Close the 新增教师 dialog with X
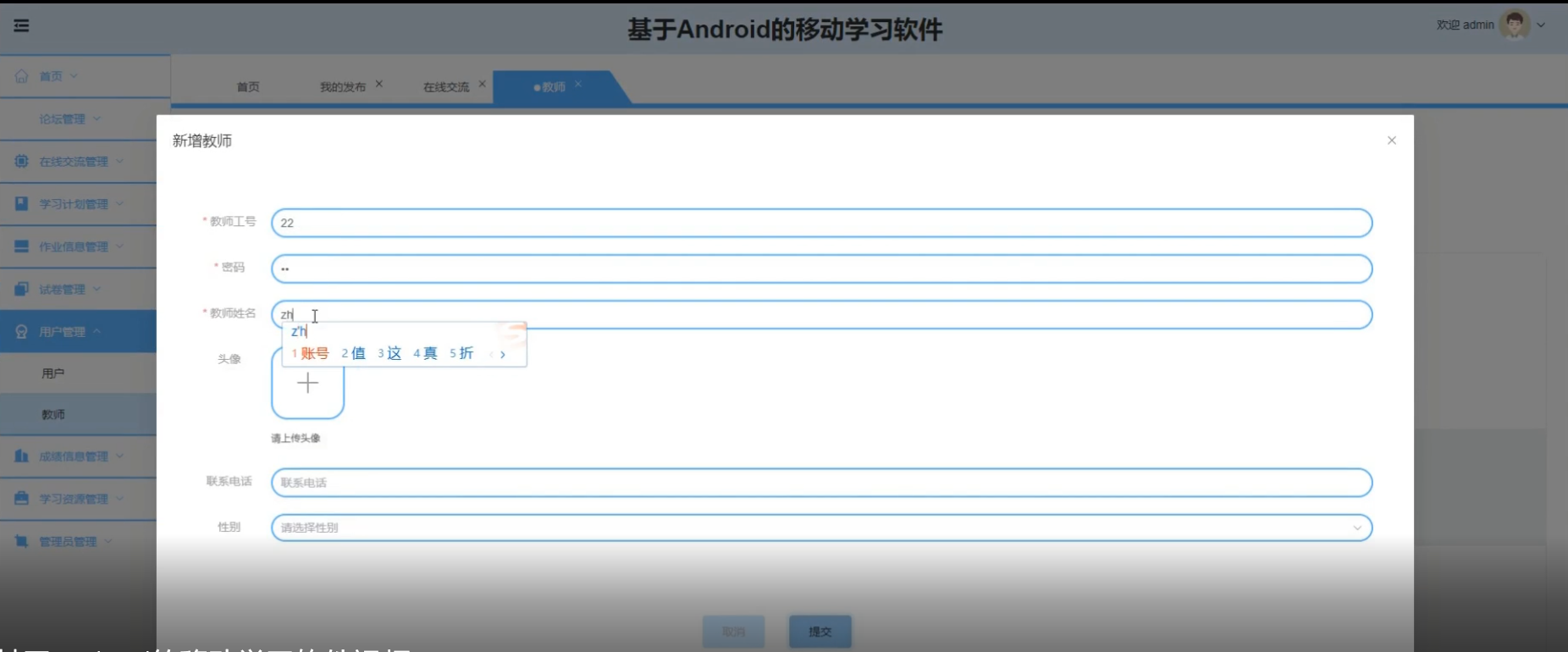Image resolution: width=1568 pixels, height=652 pixels. [1391, 141]
